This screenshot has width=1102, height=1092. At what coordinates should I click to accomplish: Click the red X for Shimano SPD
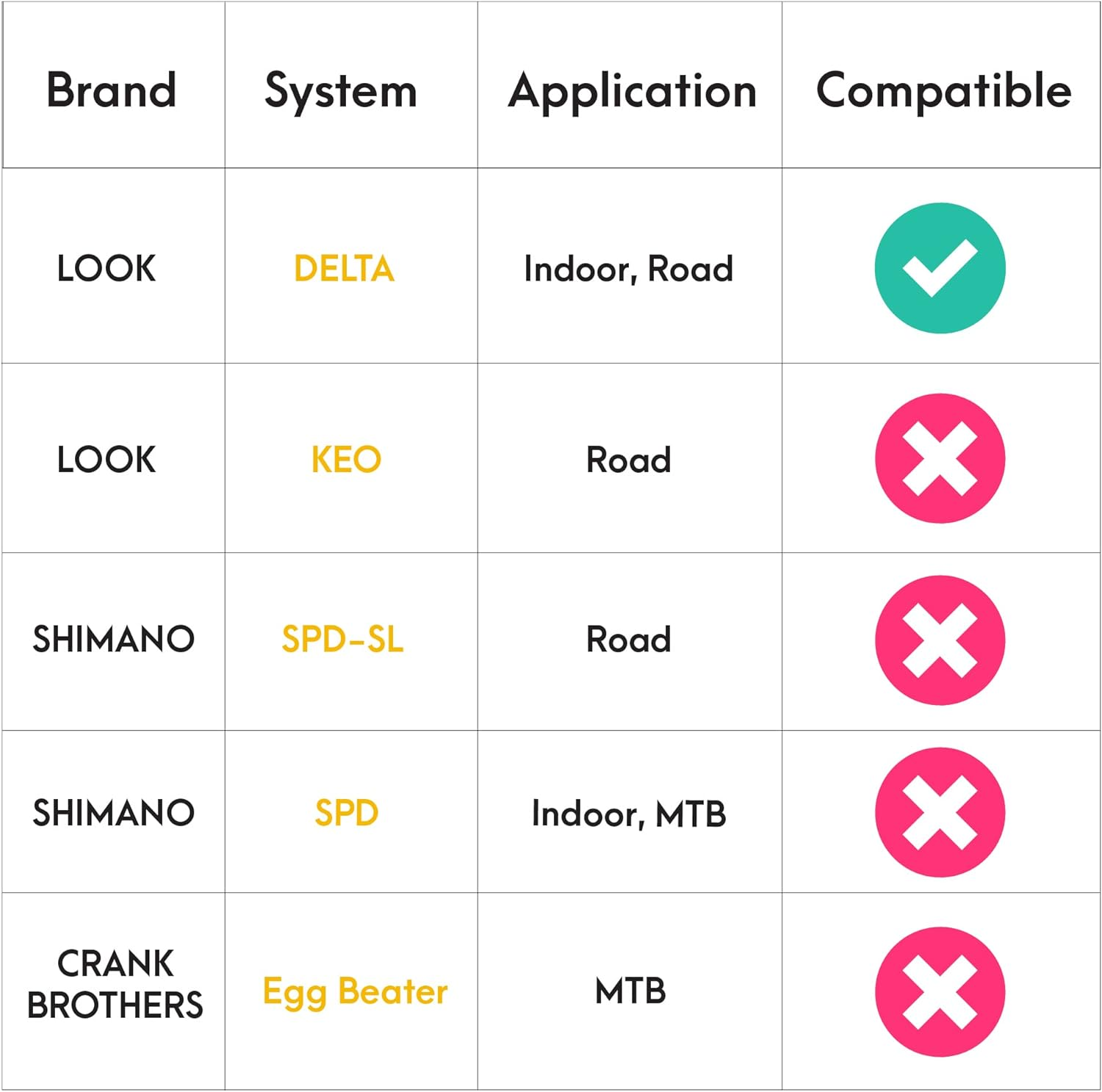click(940, 812)
